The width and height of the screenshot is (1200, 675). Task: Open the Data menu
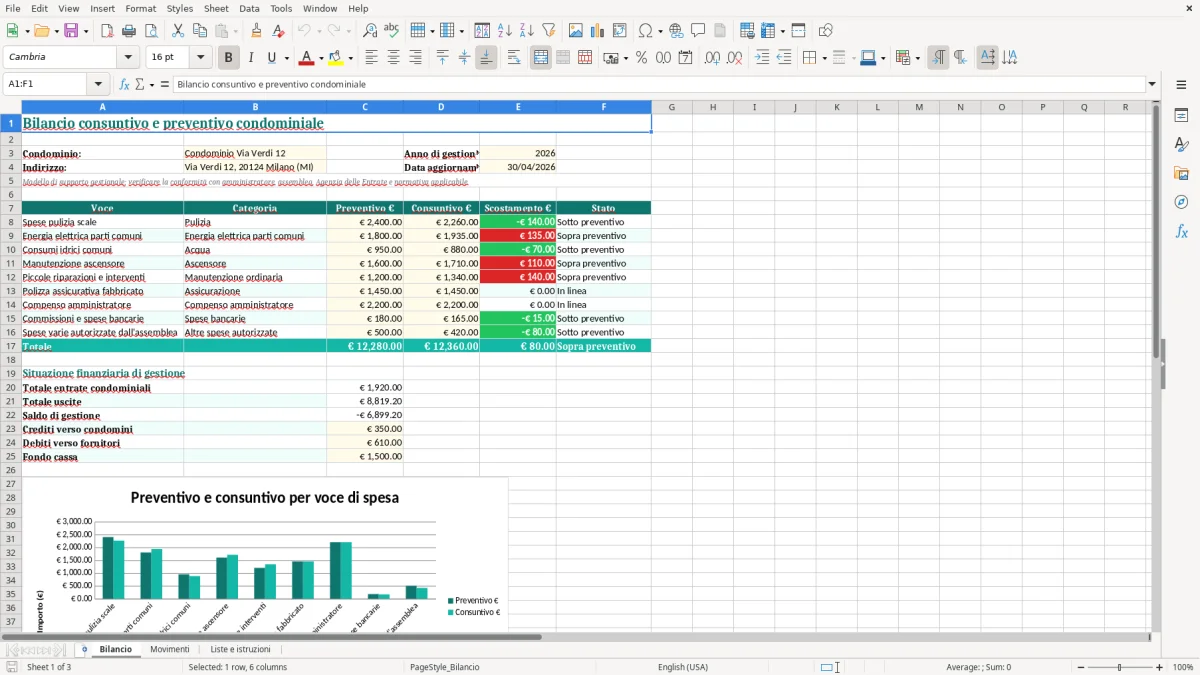[249, 8]
